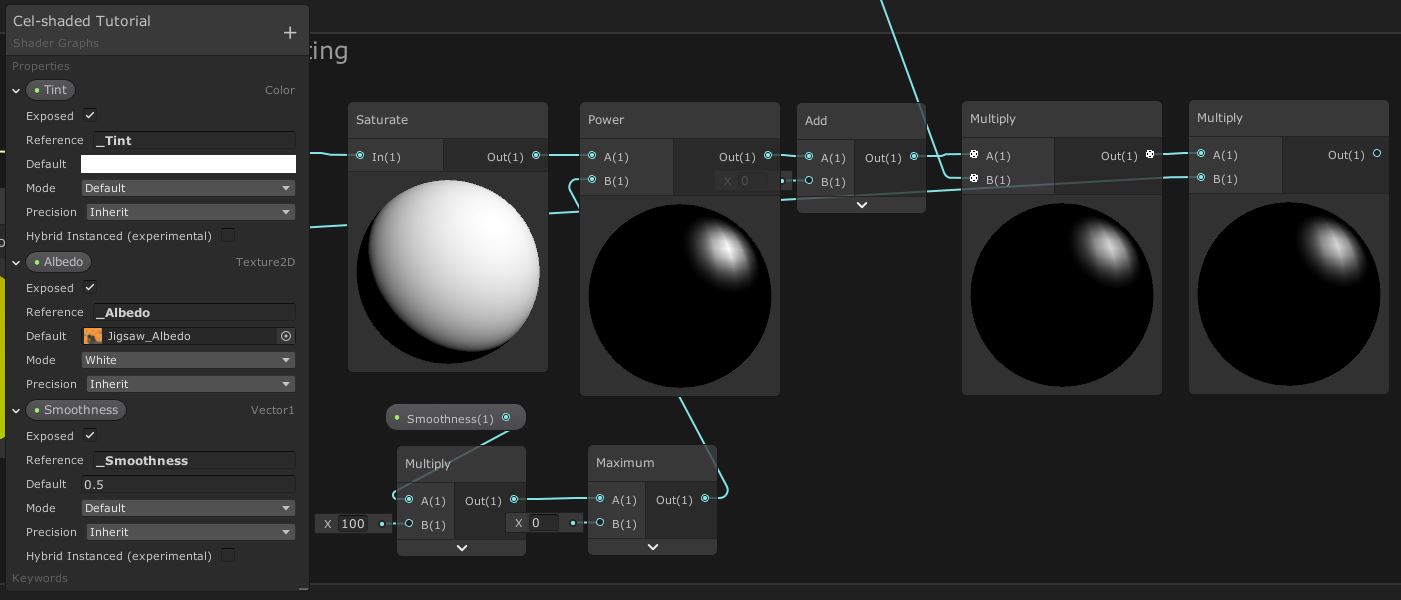Click the white Default color swatch for Tint
The image size is (1401, 600).
pyautogui.click(x=188, y=163)
